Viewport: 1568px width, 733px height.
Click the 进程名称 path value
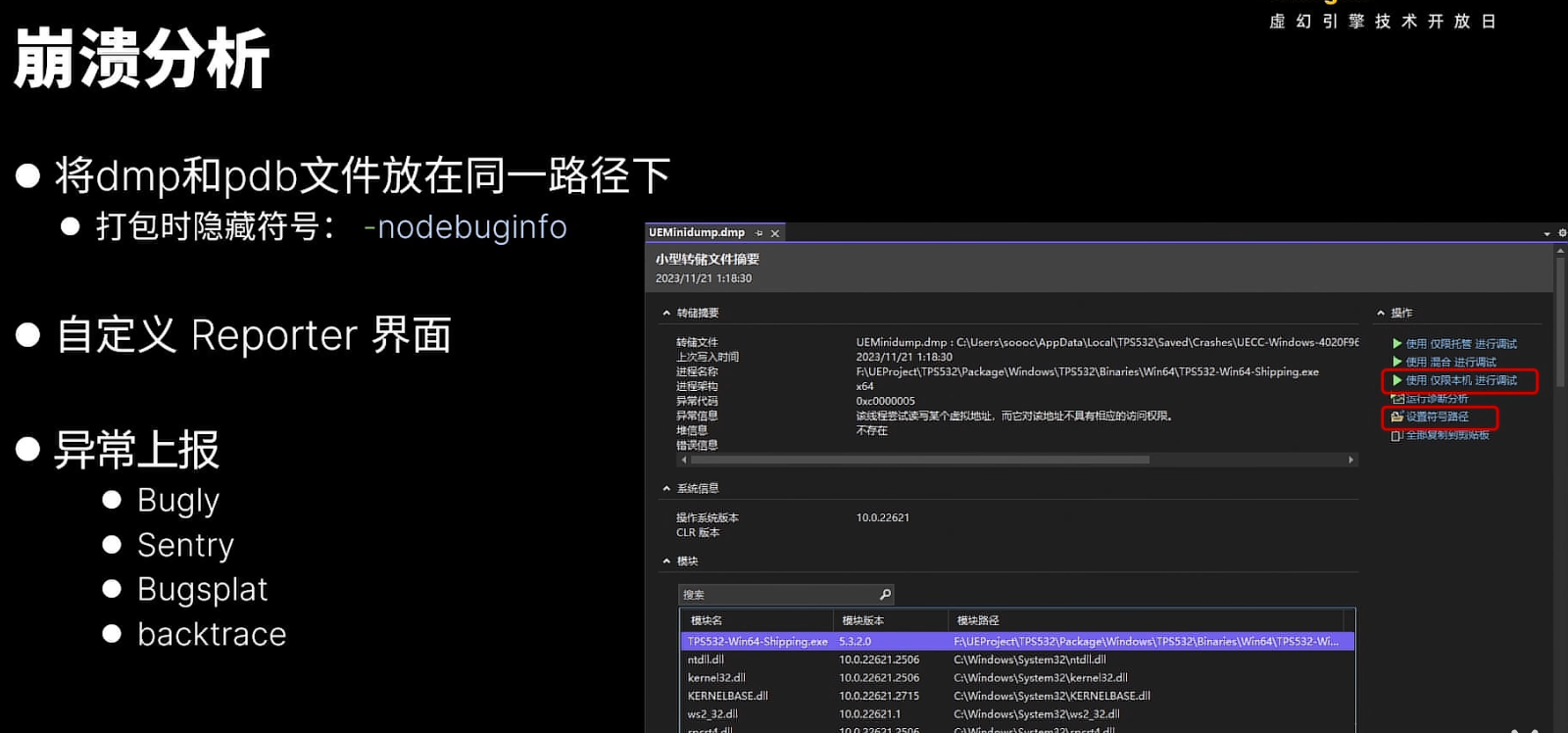1087,371
